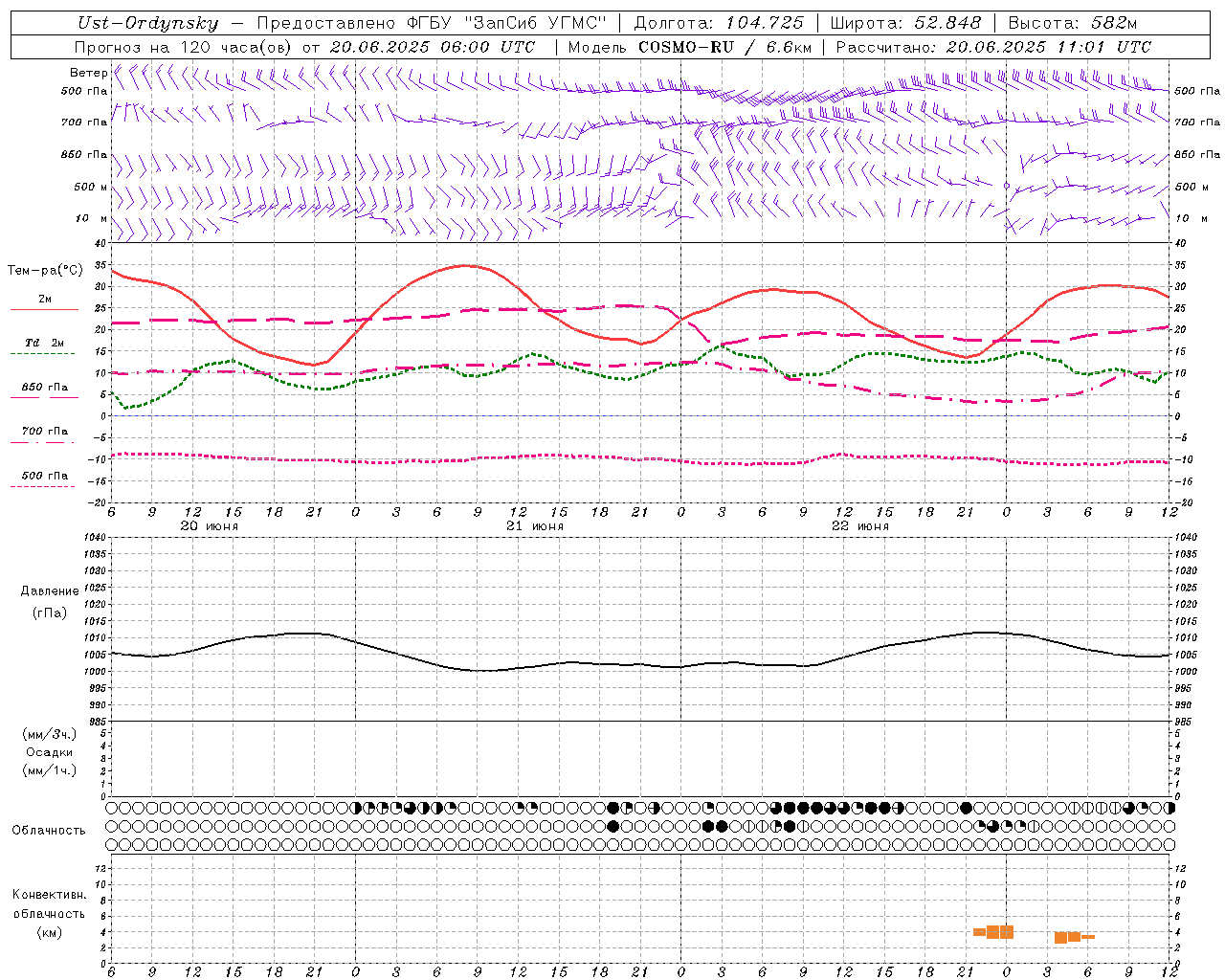
Task: Click the '(мм/3ч.)' precipitation unit label
Action: click(x=50, y=734)
